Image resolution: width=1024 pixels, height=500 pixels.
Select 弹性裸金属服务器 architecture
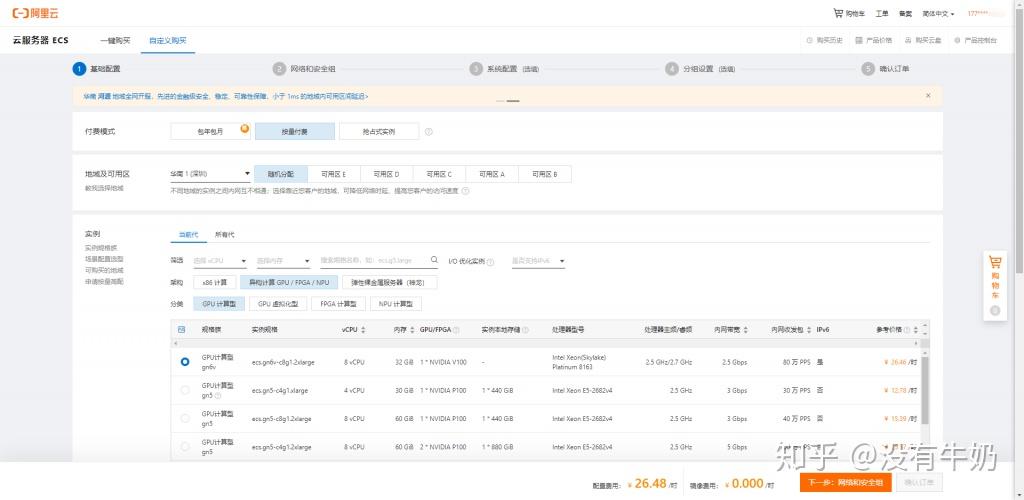pyautogui.click(x=389, y=283)
